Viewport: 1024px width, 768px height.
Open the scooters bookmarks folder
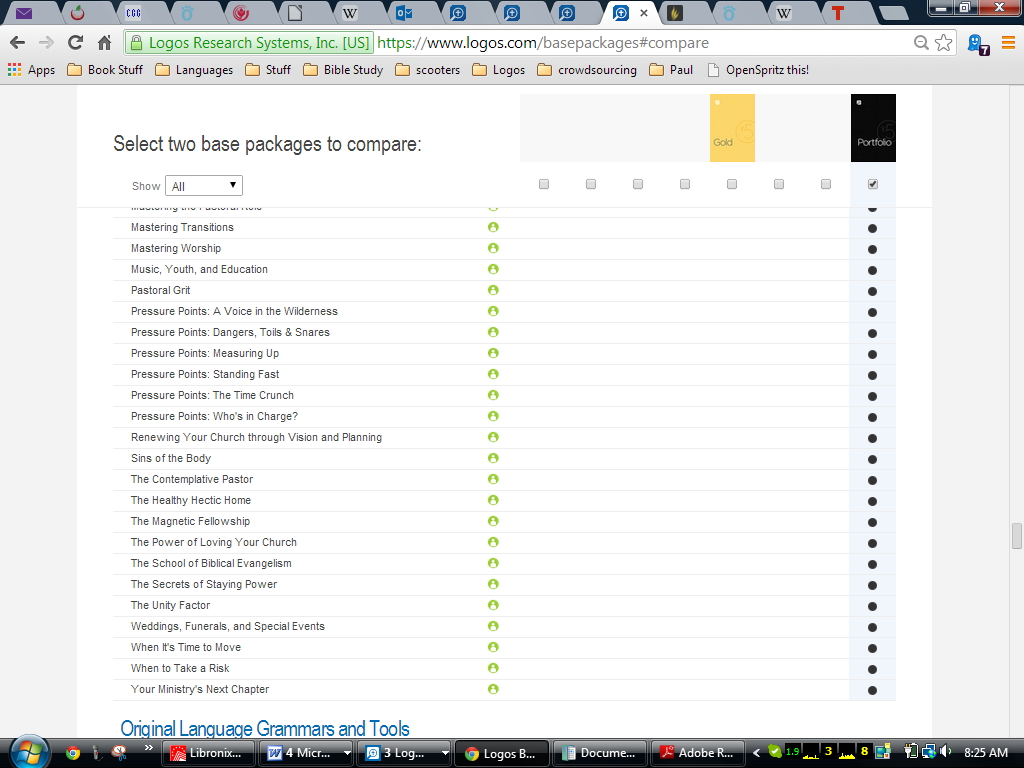[428, 70]
